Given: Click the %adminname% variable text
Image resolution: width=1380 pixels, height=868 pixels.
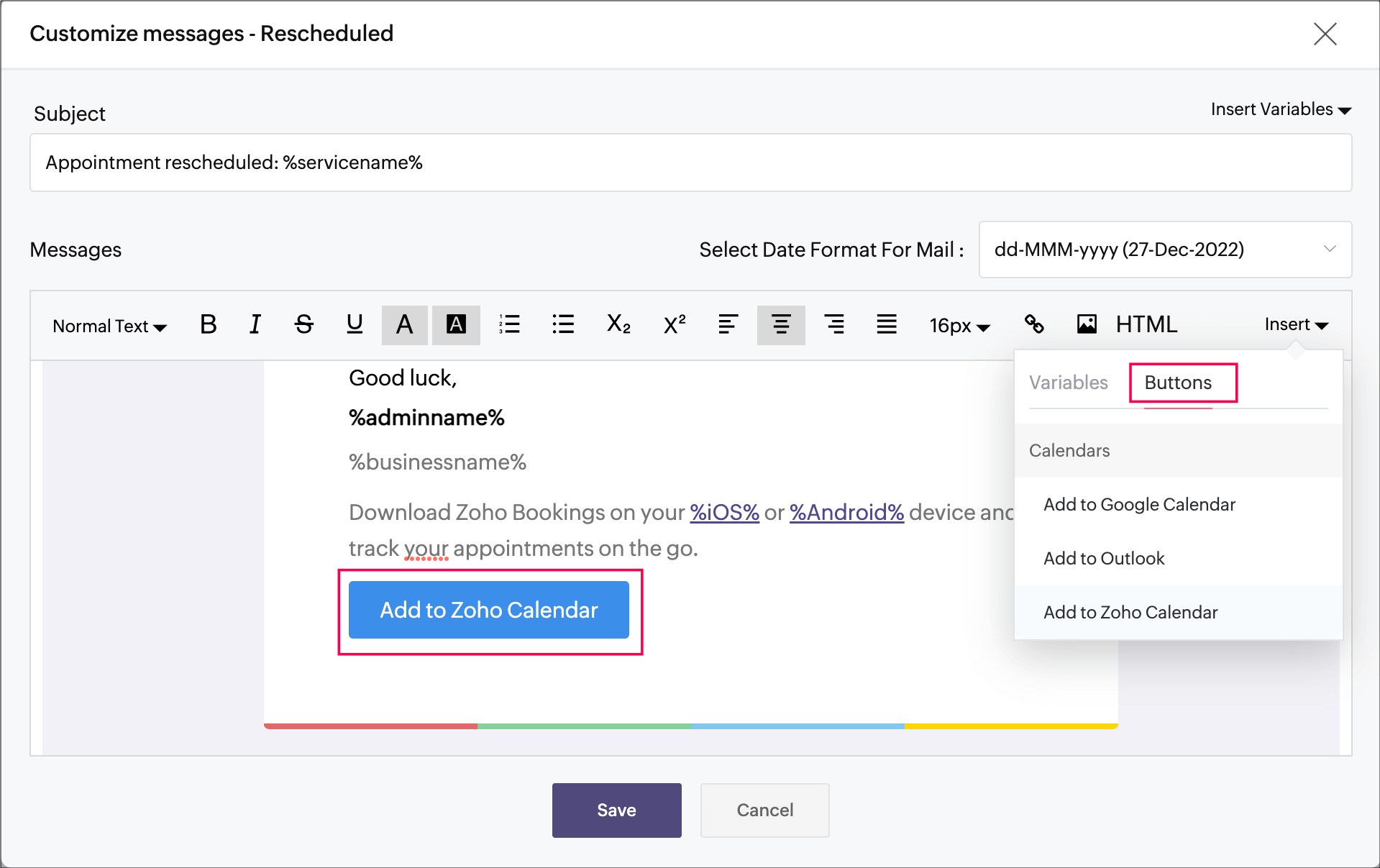Looking at the screenshot, I should 426,417.
